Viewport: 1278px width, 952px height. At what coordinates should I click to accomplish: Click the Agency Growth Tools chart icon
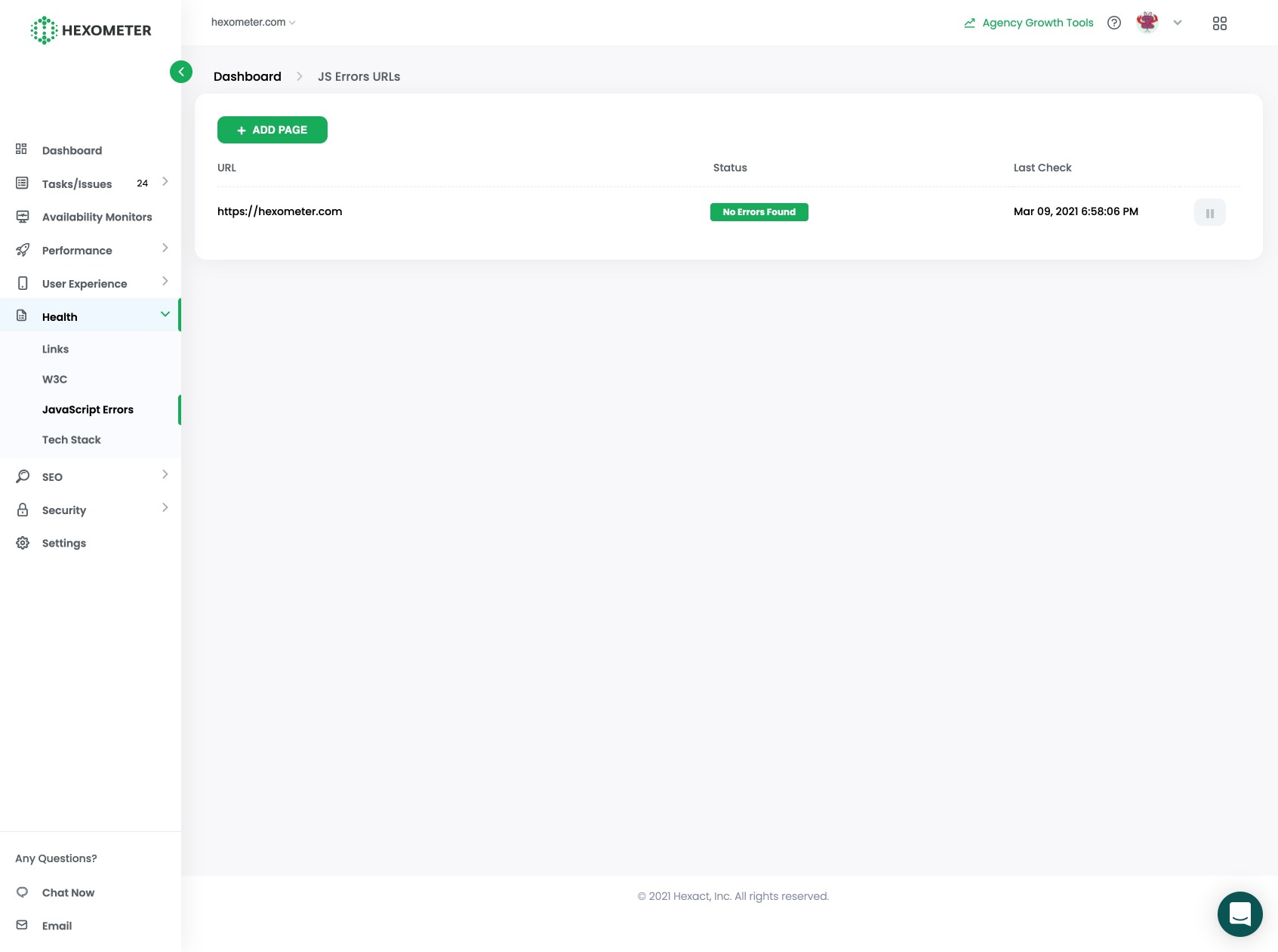pos(970,23)
